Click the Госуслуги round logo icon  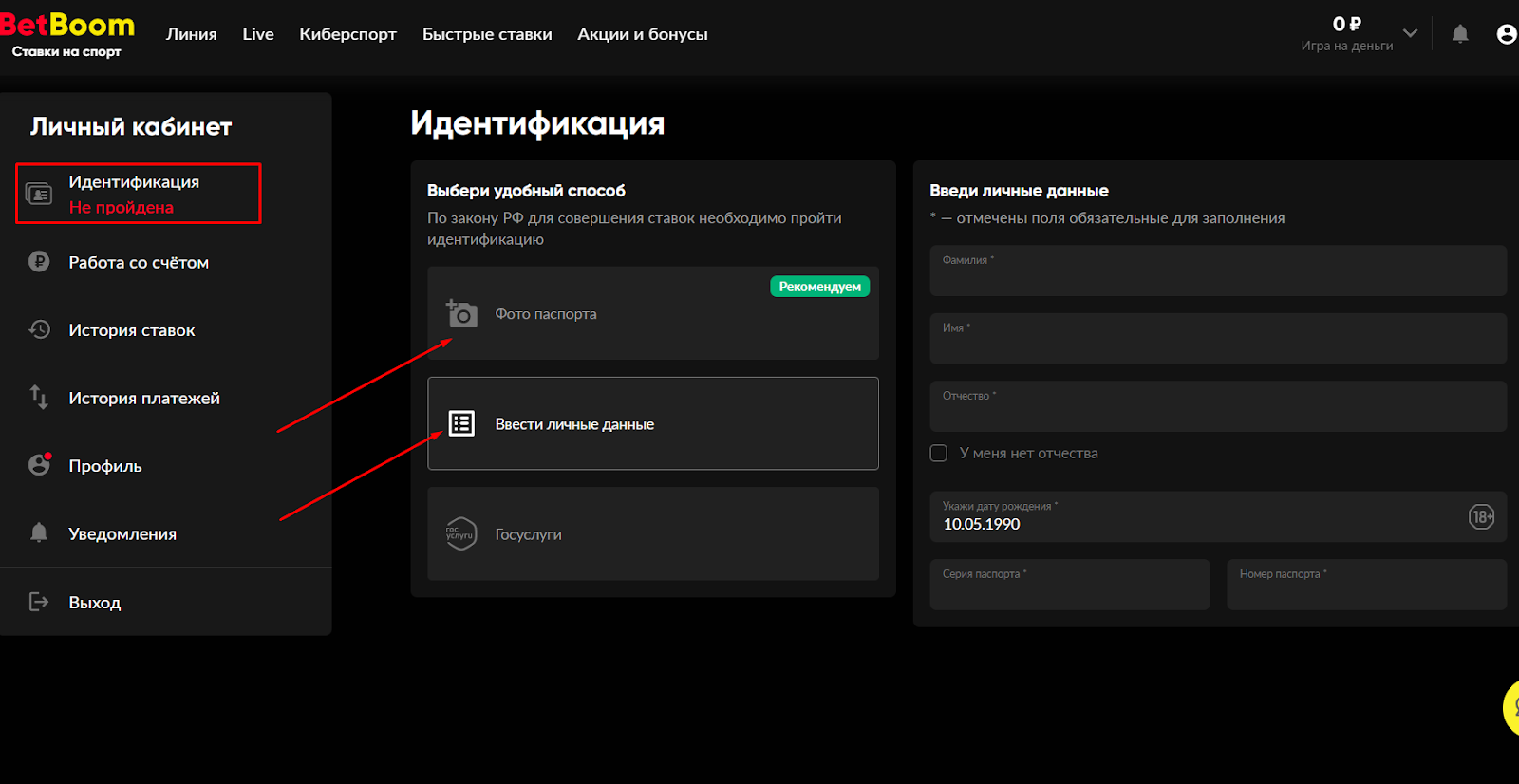[461, 533]
